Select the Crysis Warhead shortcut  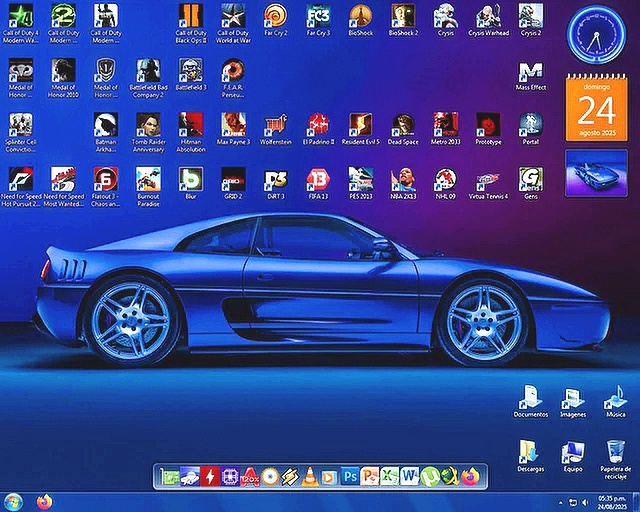tap(489, 20)
